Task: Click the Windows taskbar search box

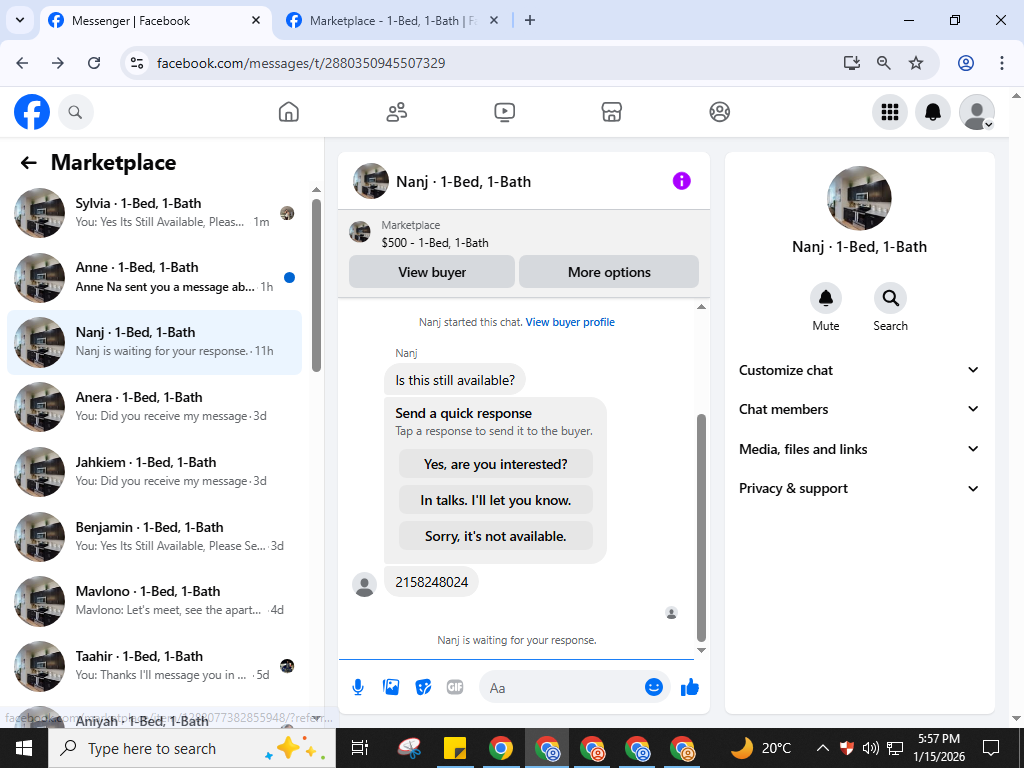Action: (192, 748)
